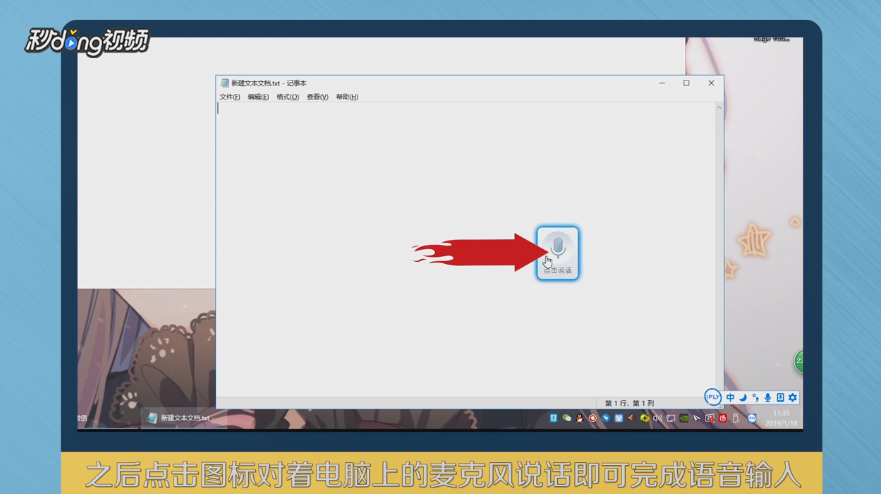Minimize the Notepad window
Viewport: 881px width, 494px height.
pyautogui.click(x=662, y=83)
